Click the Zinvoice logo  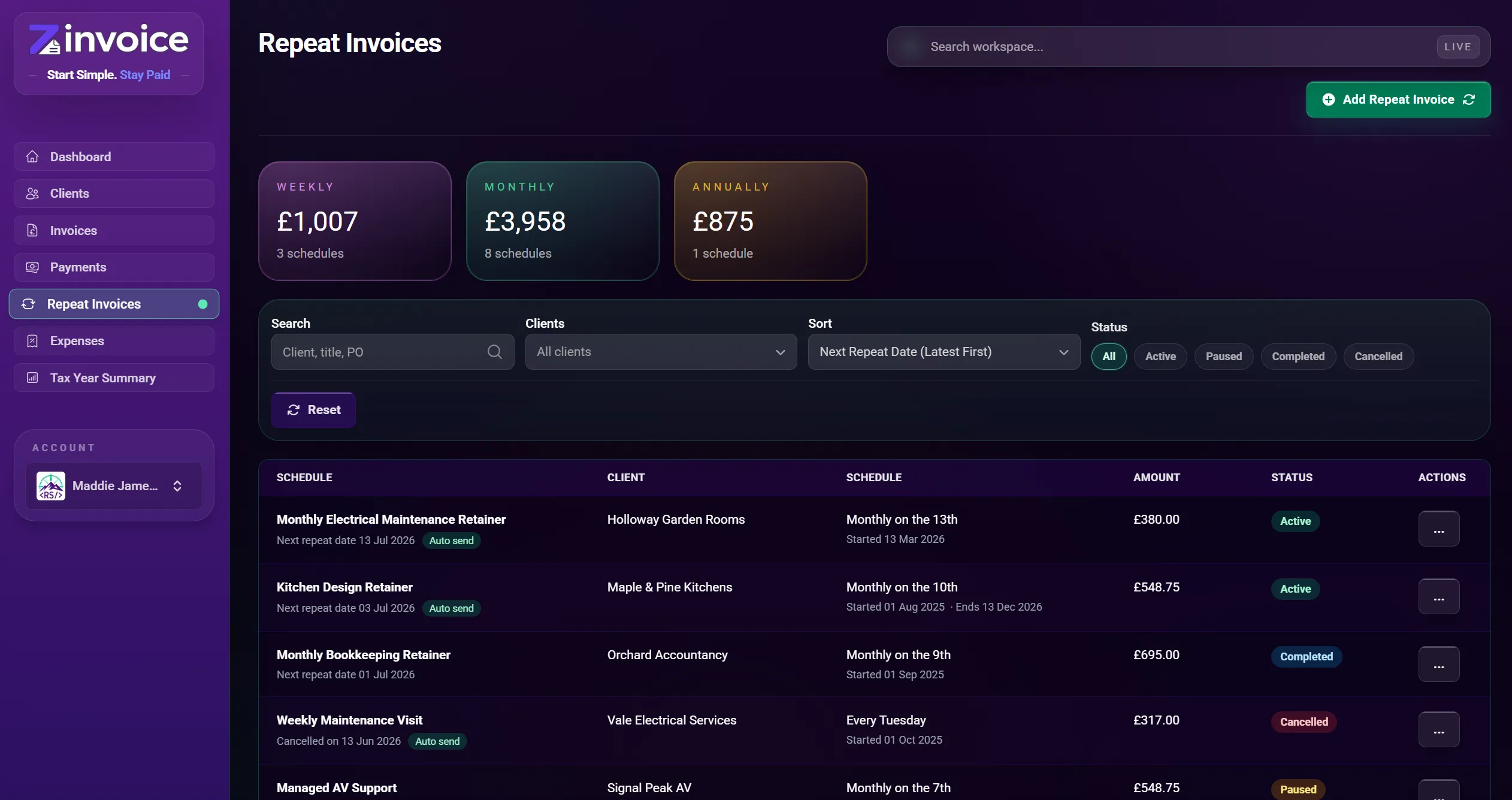(x=108, y=40)
